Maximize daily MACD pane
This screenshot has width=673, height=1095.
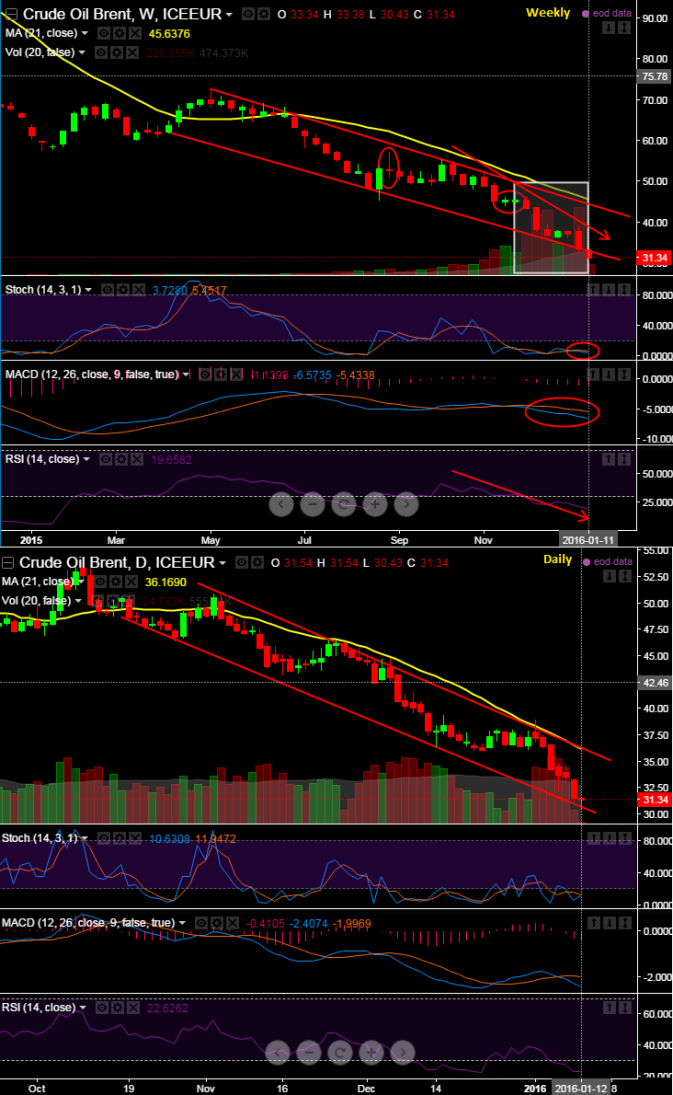coord(624,923)
